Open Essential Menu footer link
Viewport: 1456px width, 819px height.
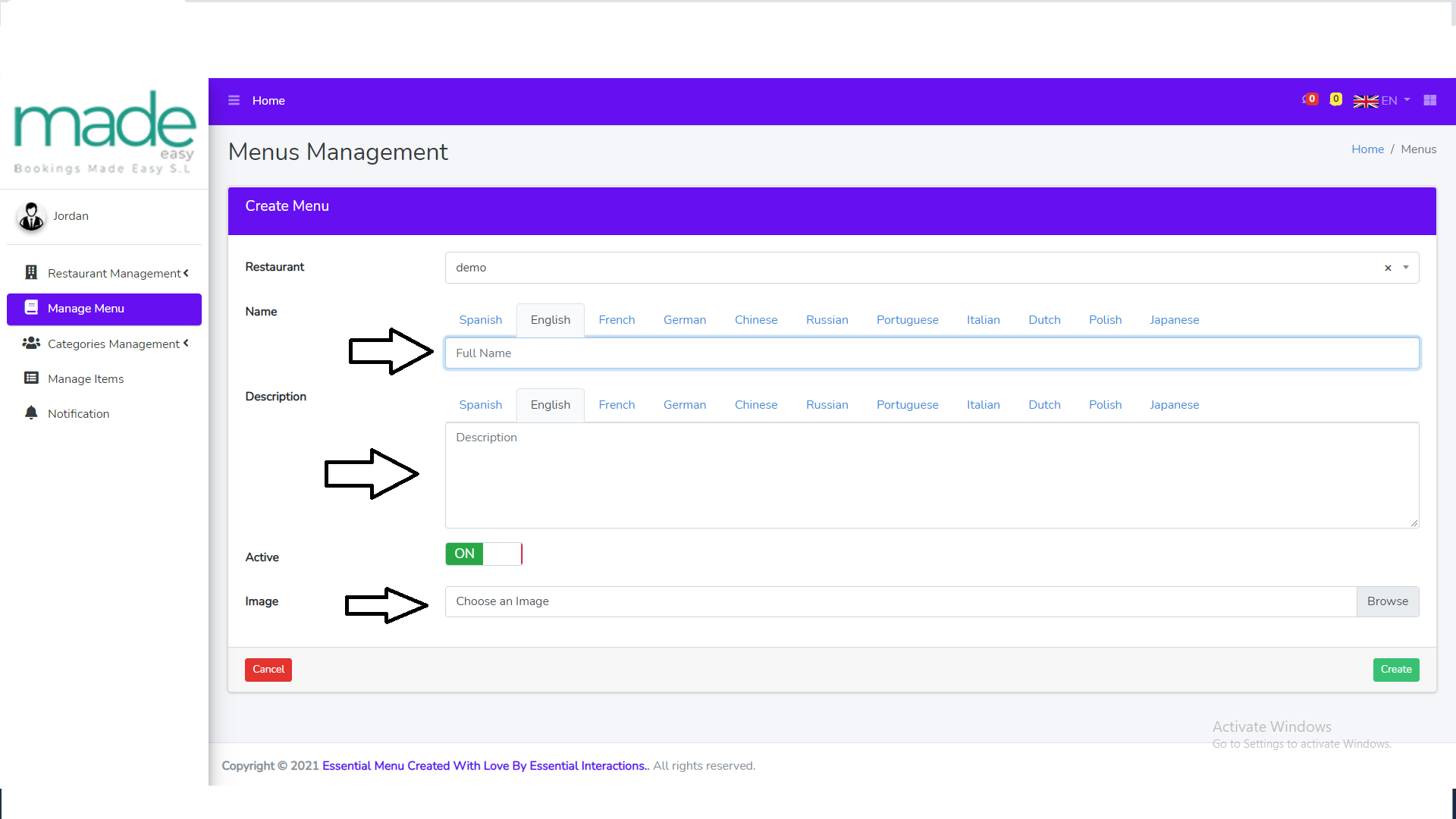485,766
